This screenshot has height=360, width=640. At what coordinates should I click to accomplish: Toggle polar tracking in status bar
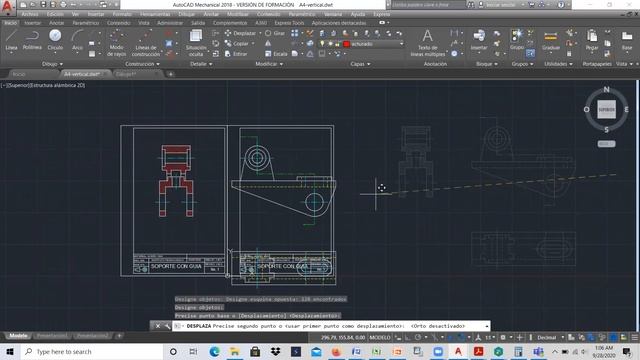click(418, 338)
